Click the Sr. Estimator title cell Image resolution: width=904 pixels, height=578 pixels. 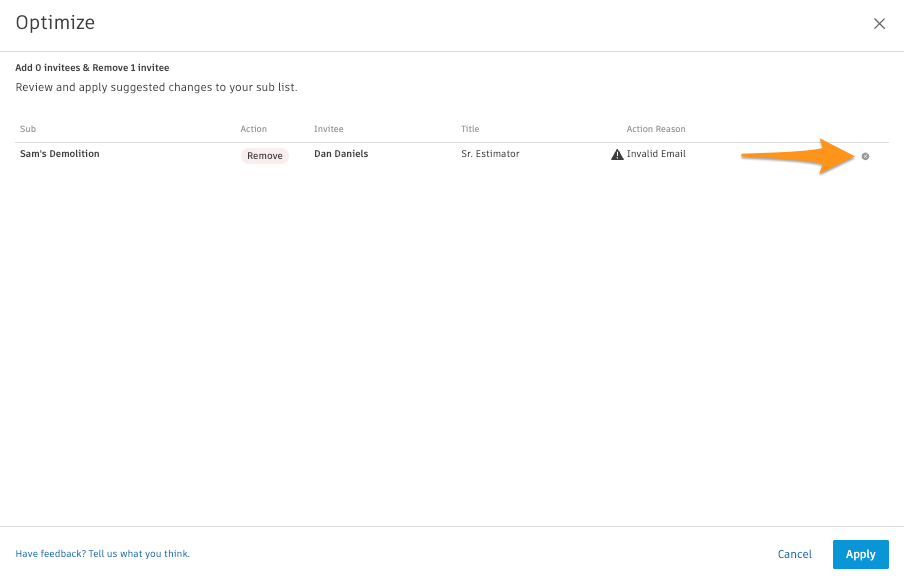pyautogui.click(x=490, y=154)
